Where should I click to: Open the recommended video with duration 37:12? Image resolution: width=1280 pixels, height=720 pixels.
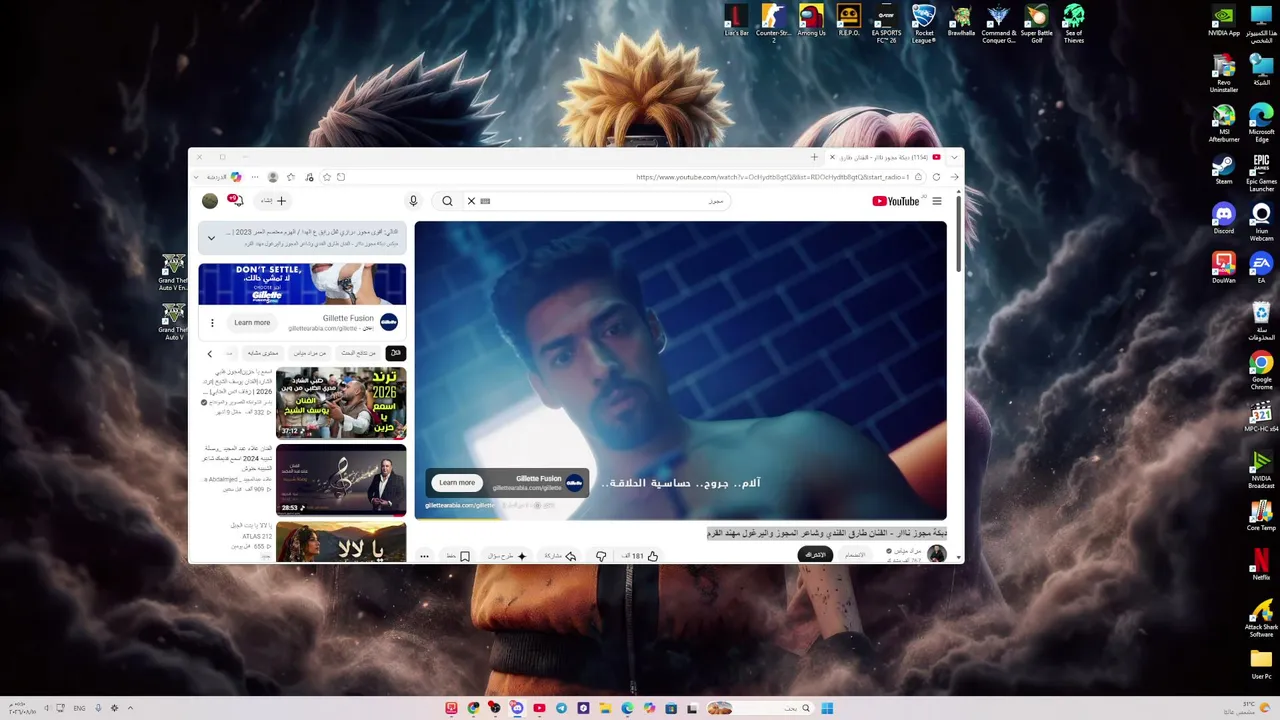click(341, 403)
